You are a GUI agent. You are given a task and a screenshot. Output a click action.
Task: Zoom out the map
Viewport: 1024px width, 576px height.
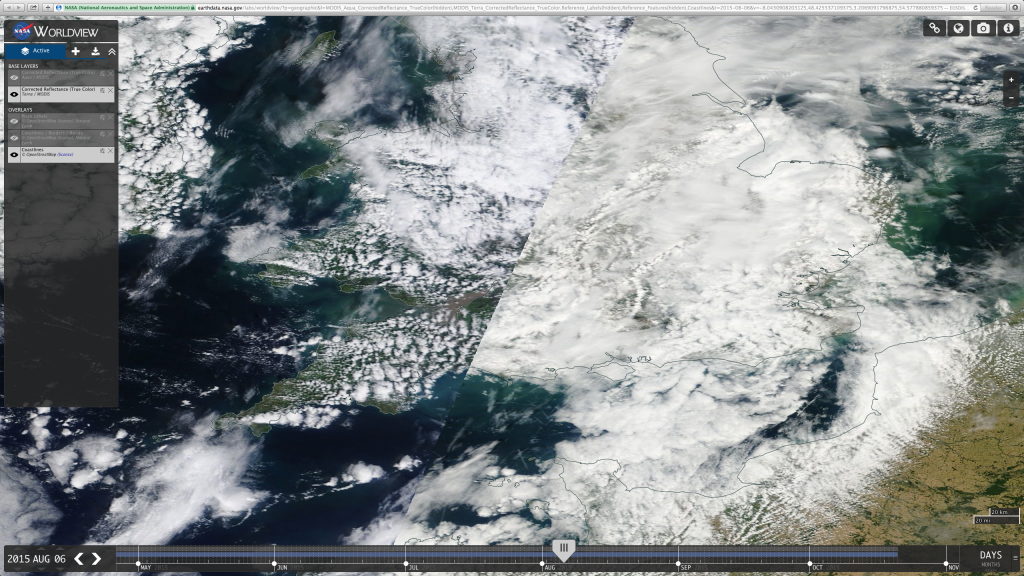click(1011, 97)
